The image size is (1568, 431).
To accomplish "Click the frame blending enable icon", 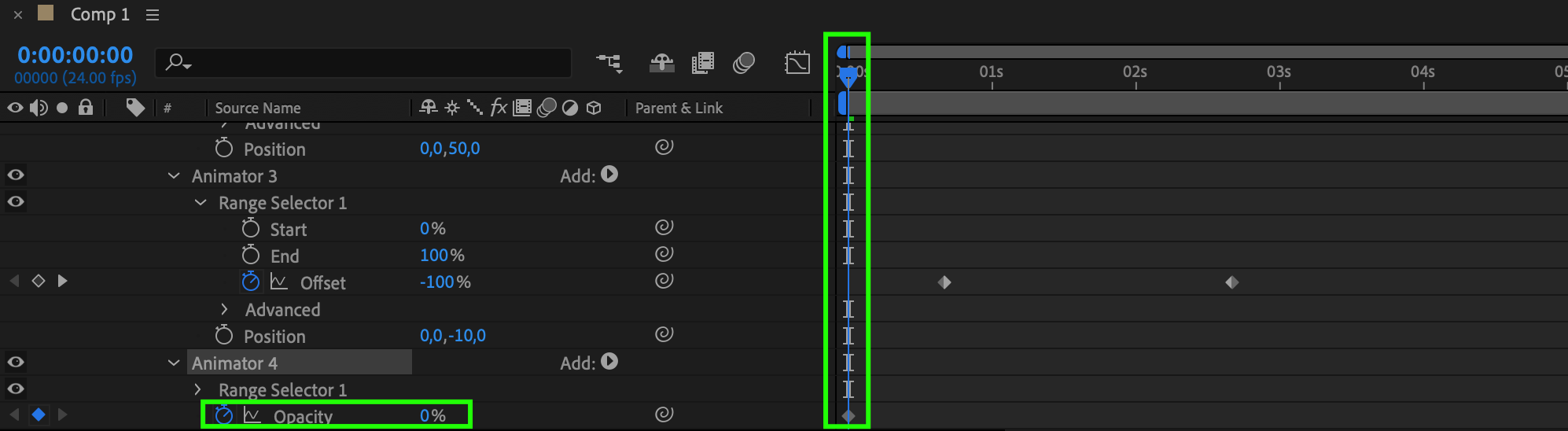I will tap(702, 62).
